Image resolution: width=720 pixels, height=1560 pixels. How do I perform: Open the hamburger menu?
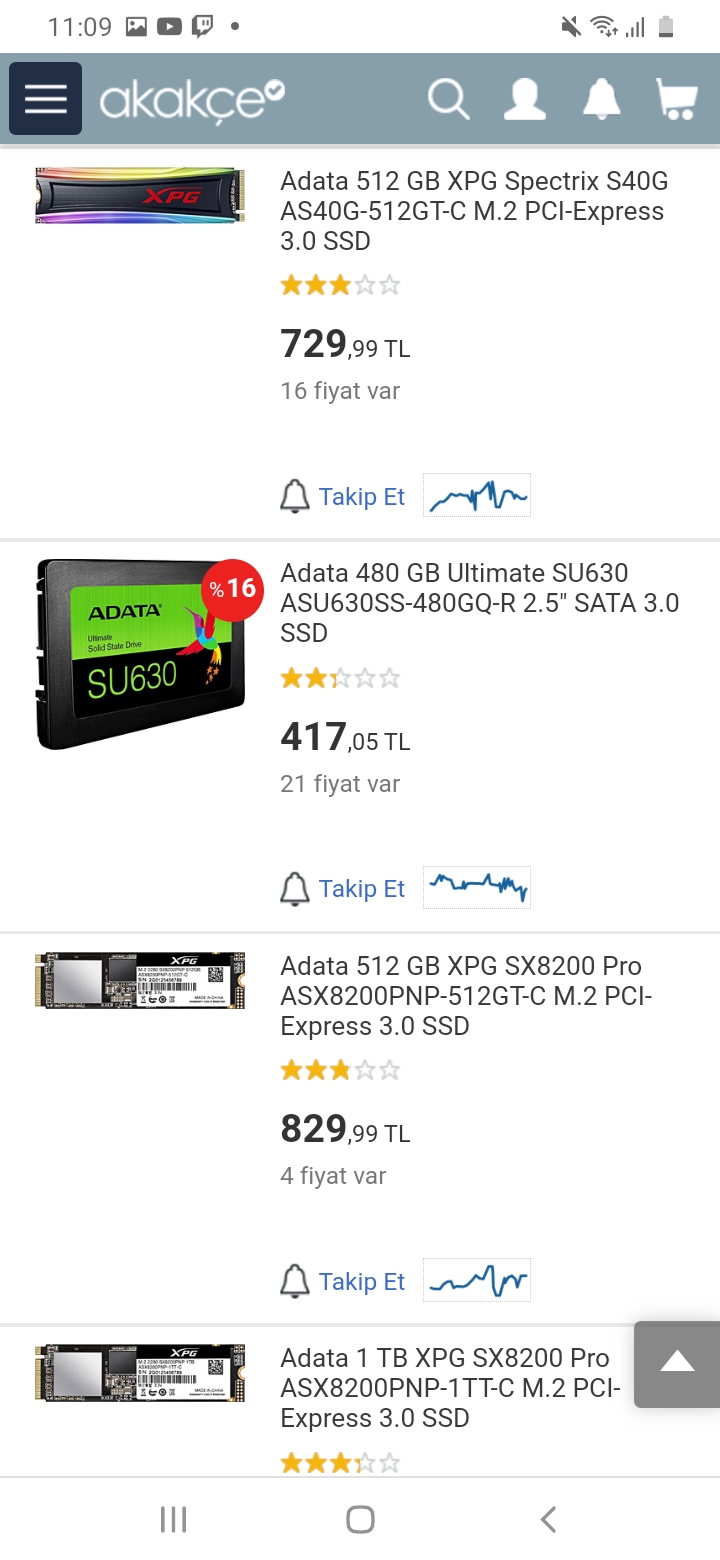pos(45,99)
